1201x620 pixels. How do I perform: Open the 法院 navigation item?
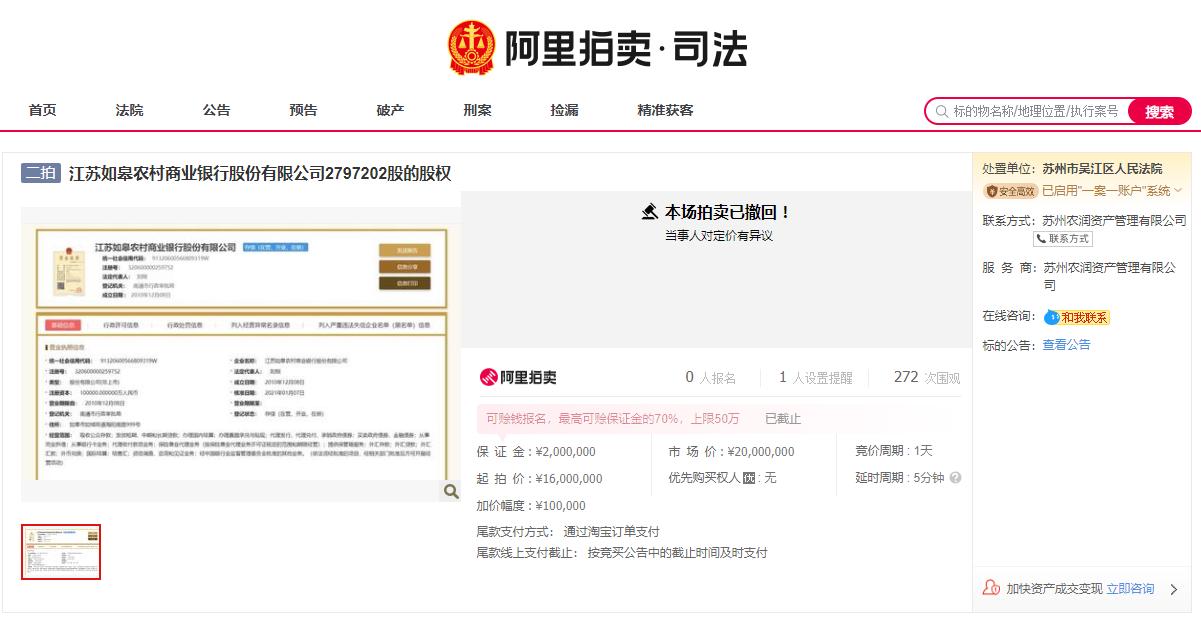click(129, 110)
